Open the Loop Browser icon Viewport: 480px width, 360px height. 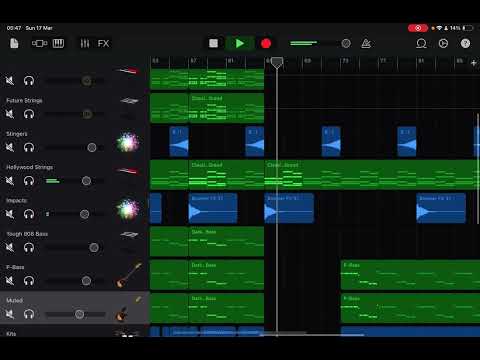click(x=421, y=43)
